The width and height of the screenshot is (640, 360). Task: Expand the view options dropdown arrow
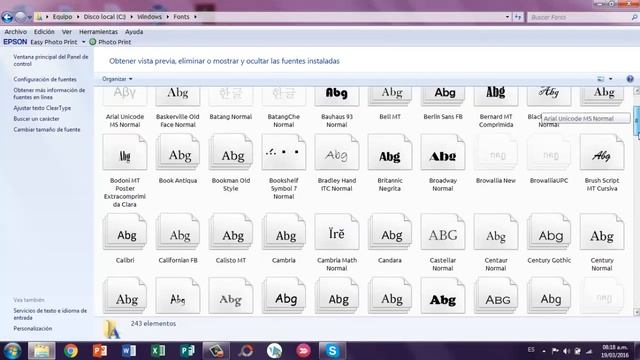[x=611, y=79]
